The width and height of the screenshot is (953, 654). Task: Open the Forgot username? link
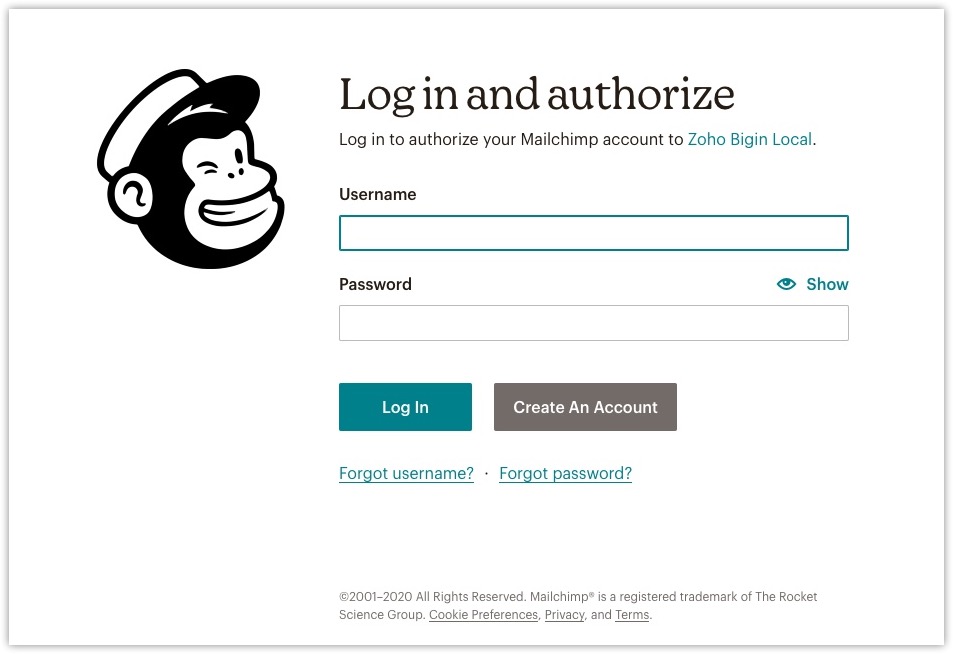pos(406,474)
